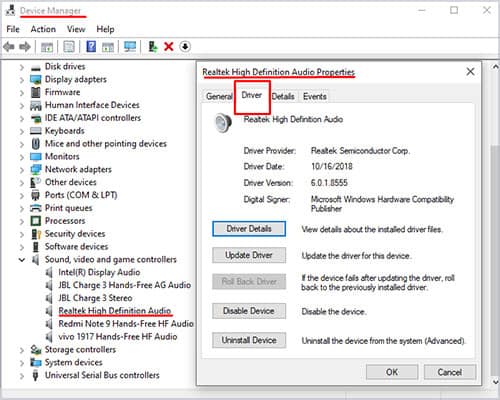The image size is (500, 400).
Task: Click the Uninstall Device button
Action: (249, 340)
